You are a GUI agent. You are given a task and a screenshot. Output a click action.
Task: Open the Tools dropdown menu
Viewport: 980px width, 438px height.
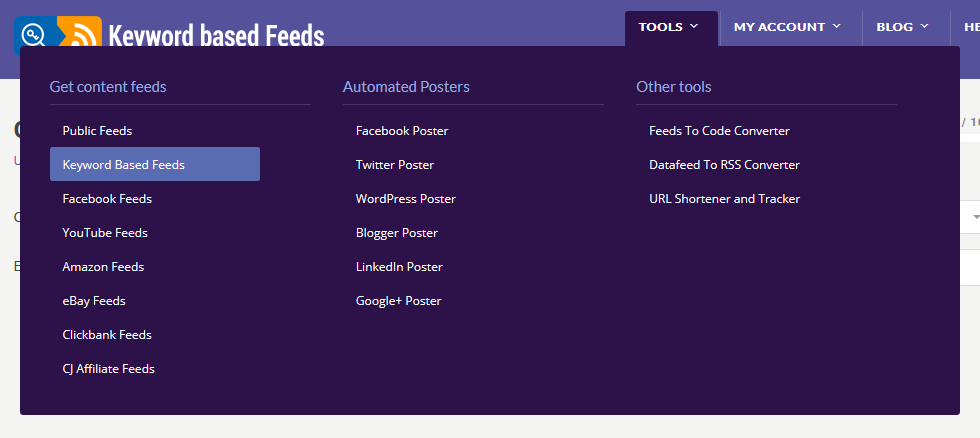click(671, 27)
